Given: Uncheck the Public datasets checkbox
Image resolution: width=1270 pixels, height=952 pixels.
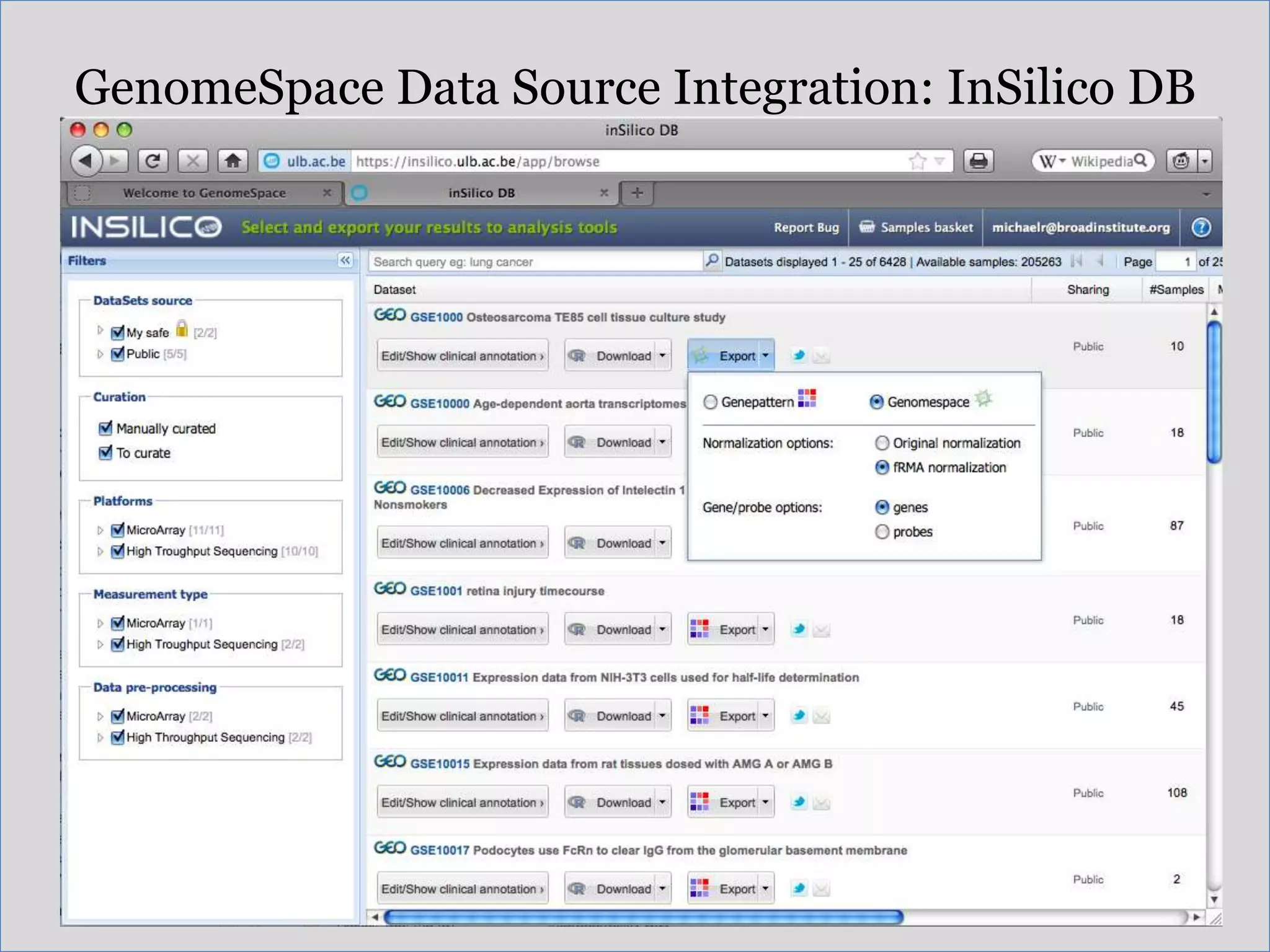Looking at the screenshot, I should (x=117, y=354).
